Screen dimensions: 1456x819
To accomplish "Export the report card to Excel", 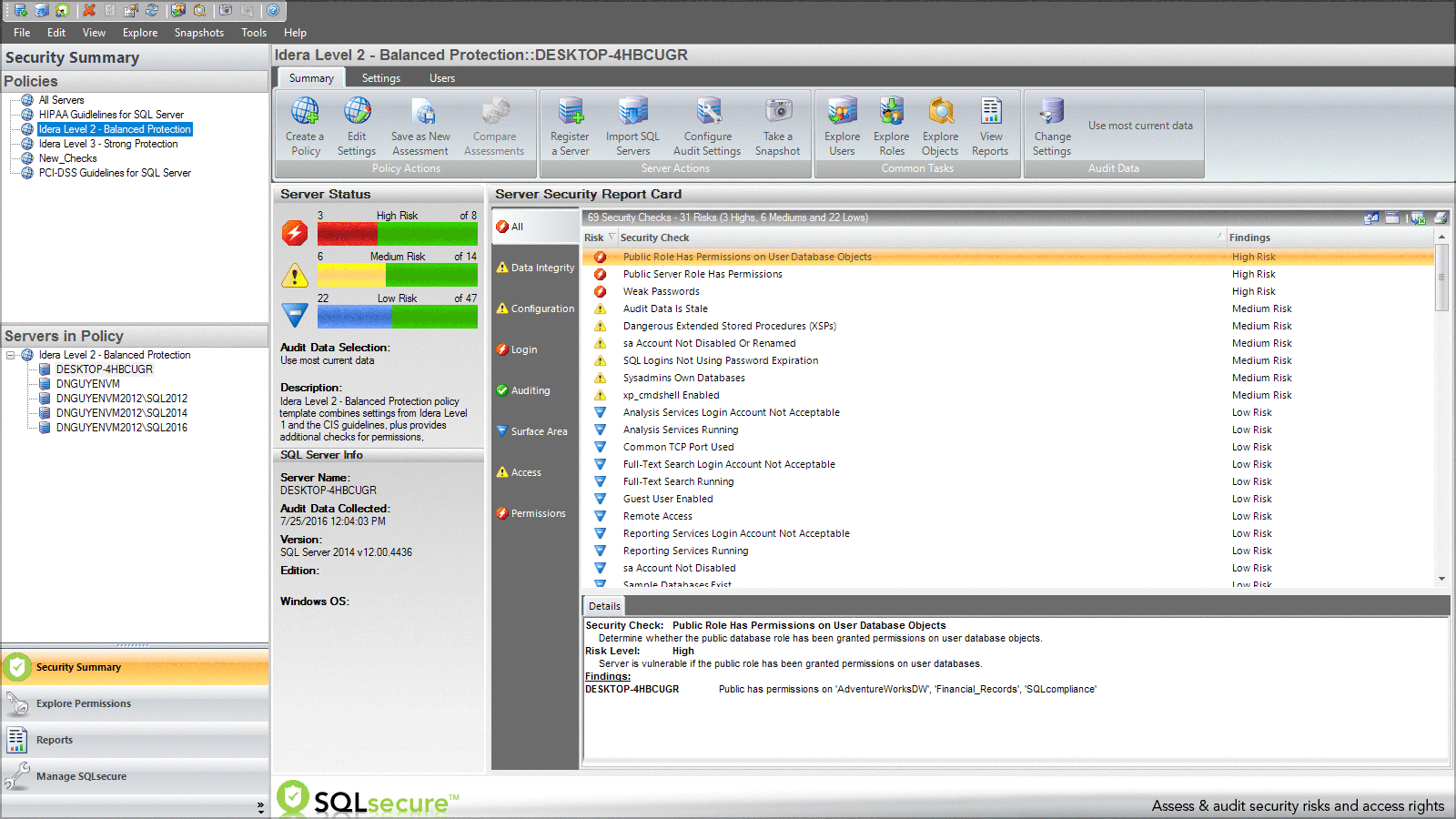I will click(1418, 217).
